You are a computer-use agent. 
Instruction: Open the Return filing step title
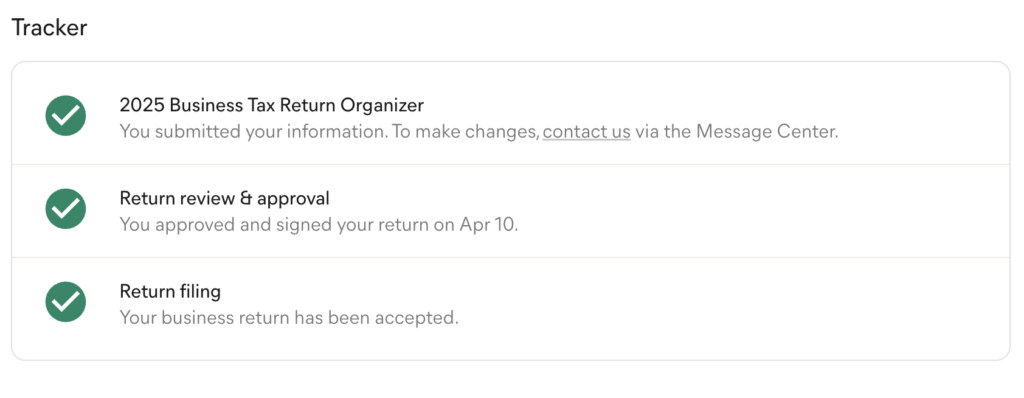(170, 291)
